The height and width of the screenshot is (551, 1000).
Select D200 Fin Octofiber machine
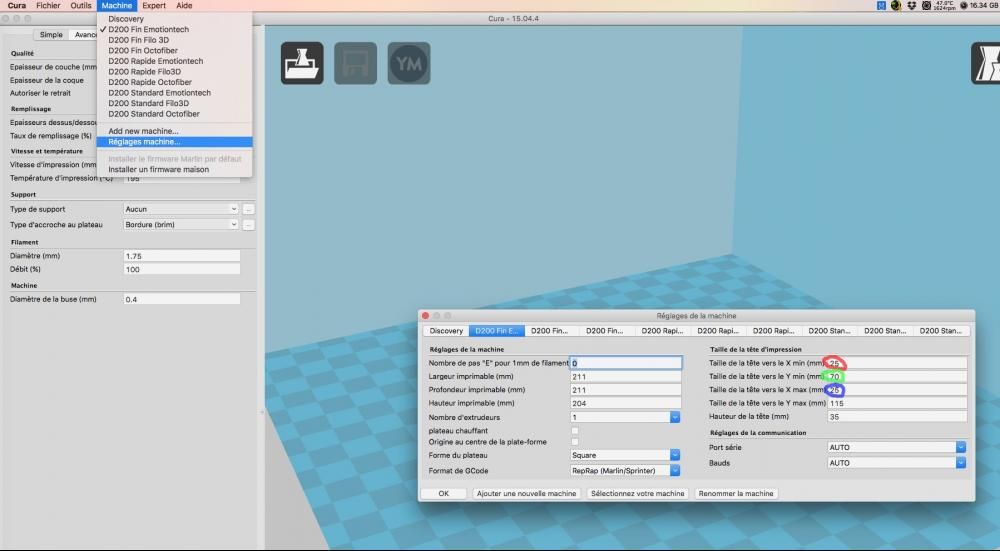coord(175,50)
